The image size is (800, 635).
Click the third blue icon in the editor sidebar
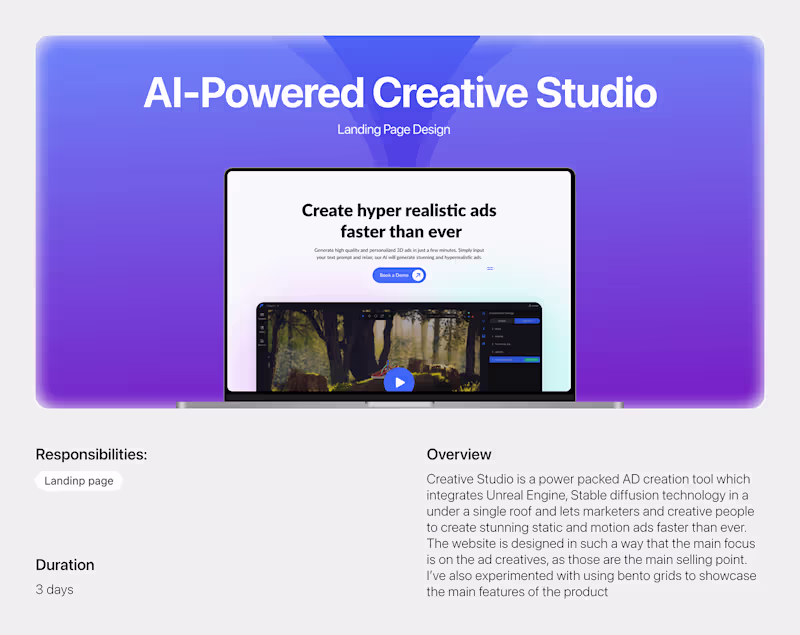(x=484, y=329)
